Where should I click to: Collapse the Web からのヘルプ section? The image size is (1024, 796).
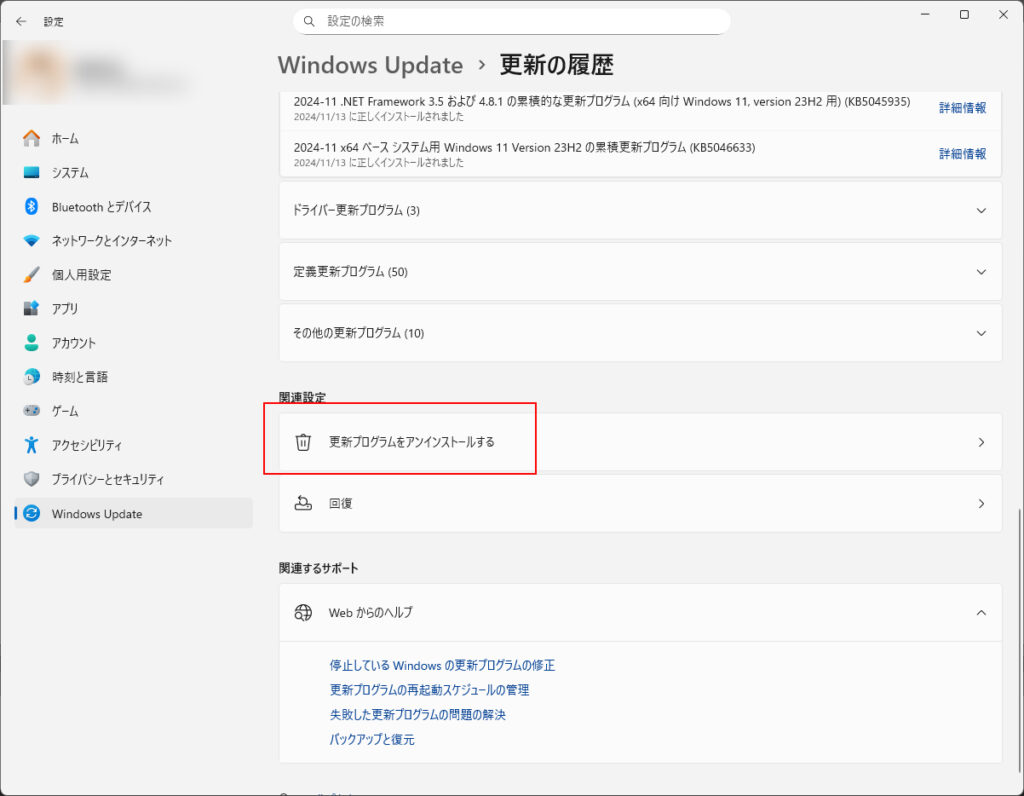pos(980,612)
